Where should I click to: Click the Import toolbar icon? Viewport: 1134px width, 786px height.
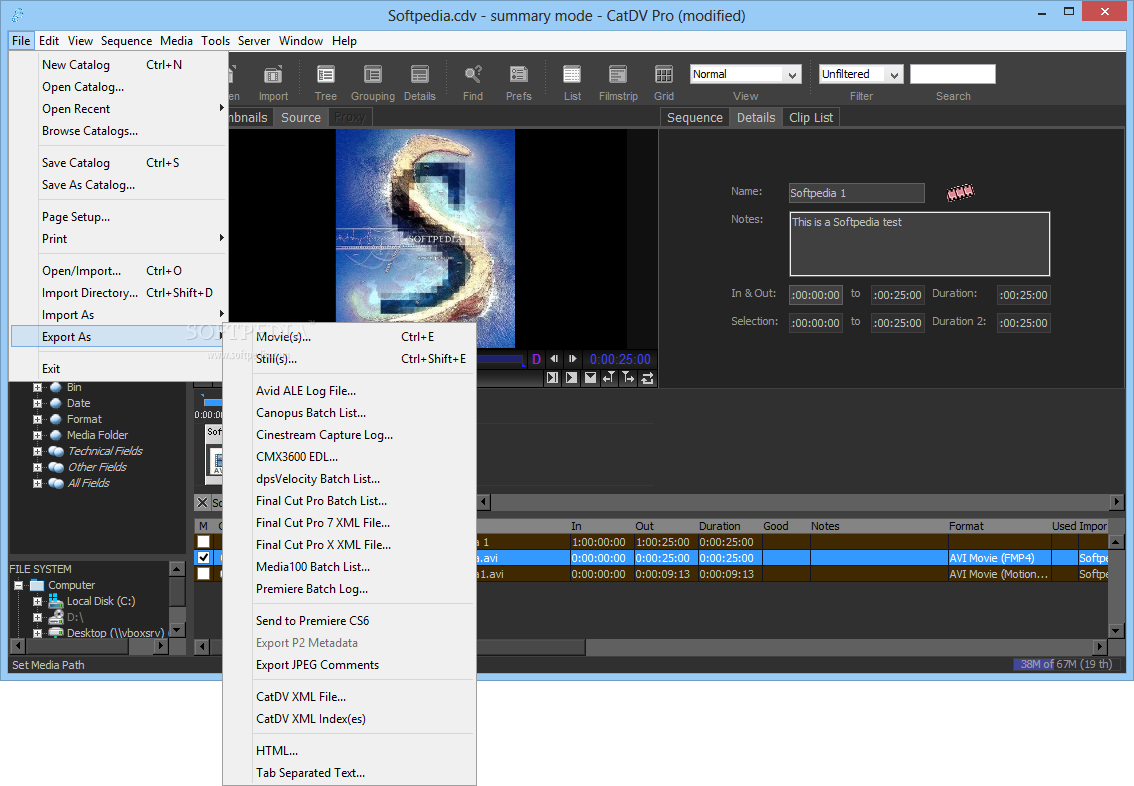273,74
